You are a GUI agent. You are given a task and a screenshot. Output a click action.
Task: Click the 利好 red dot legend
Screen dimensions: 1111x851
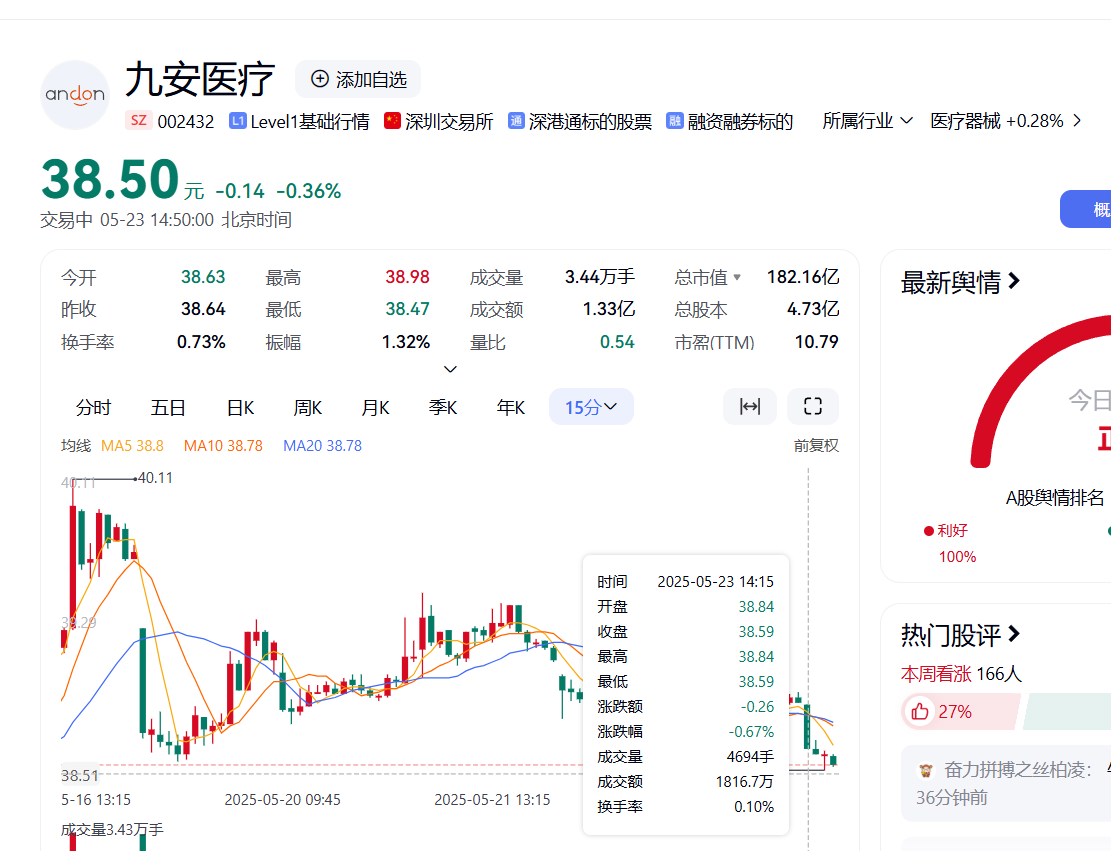pos(928,531)
